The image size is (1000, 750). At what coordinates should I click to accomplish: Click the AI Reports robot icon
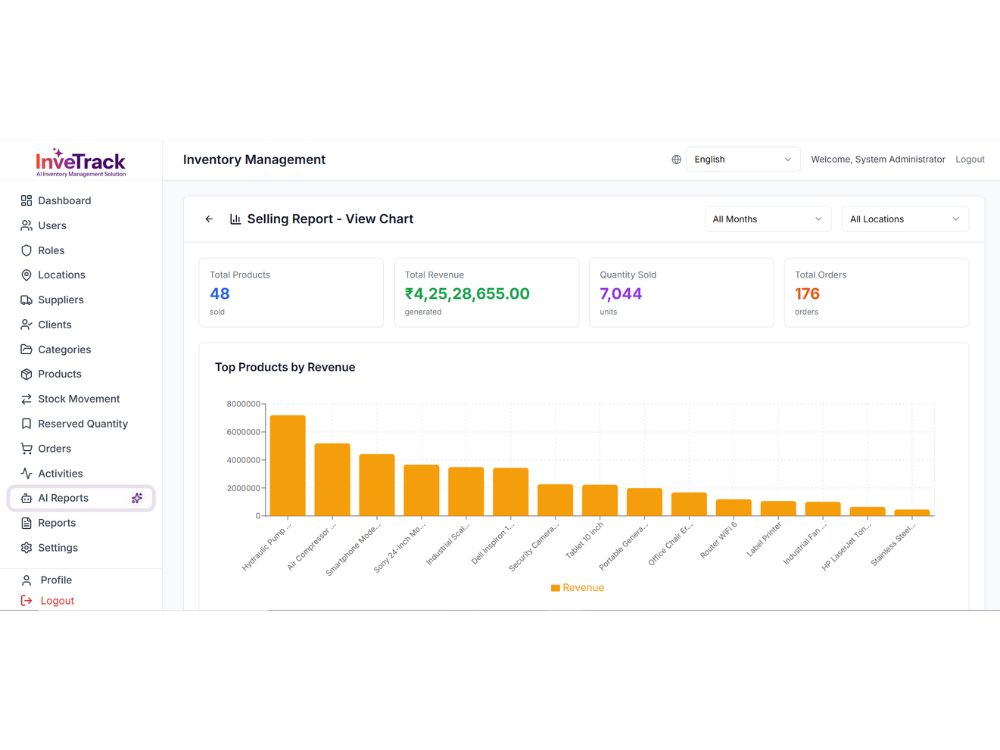[26, 498]
